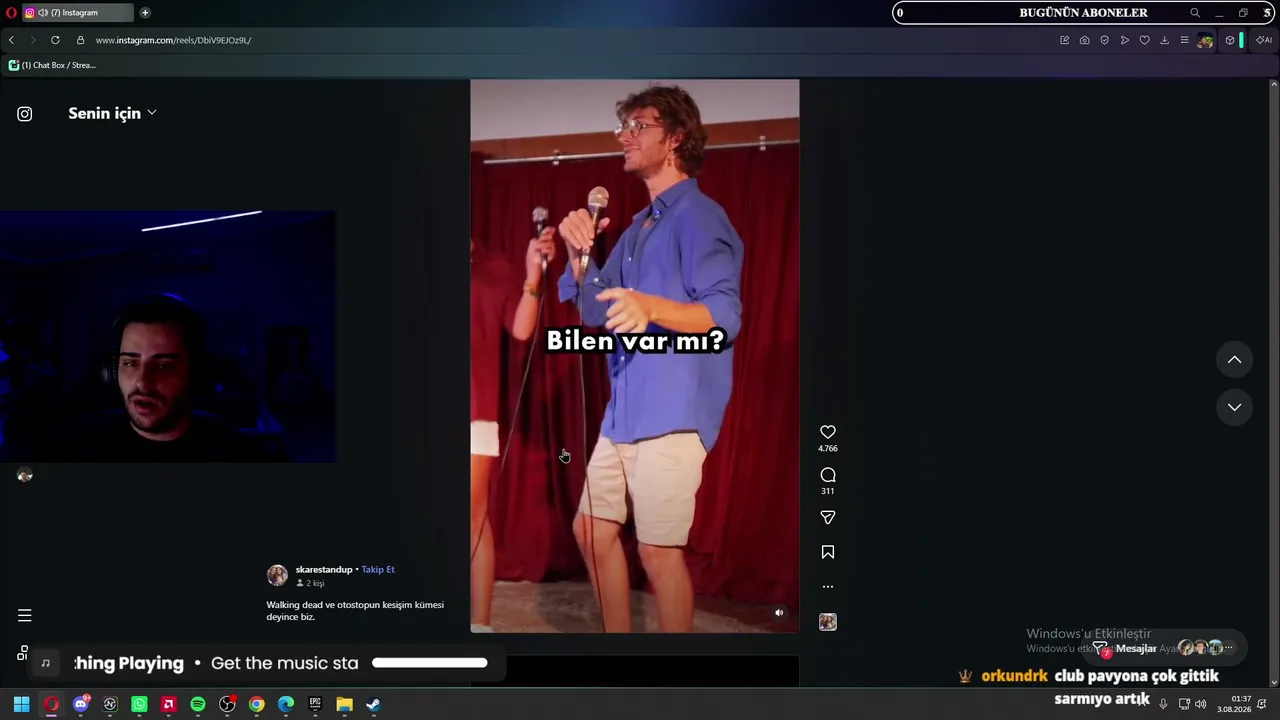Save the reel with the bookmark icon
This screenshot has width=1280, height=720.
pos(828,552)
